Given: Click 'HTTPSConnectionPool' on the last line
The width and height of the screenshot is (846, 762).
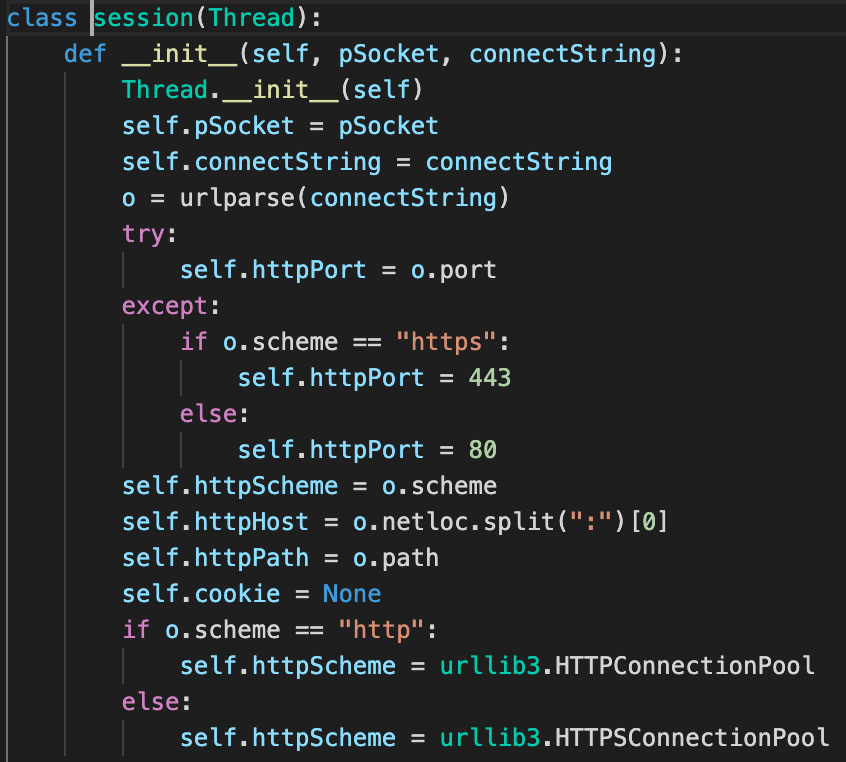Looking at the screenshot, I should click(692, 738).
